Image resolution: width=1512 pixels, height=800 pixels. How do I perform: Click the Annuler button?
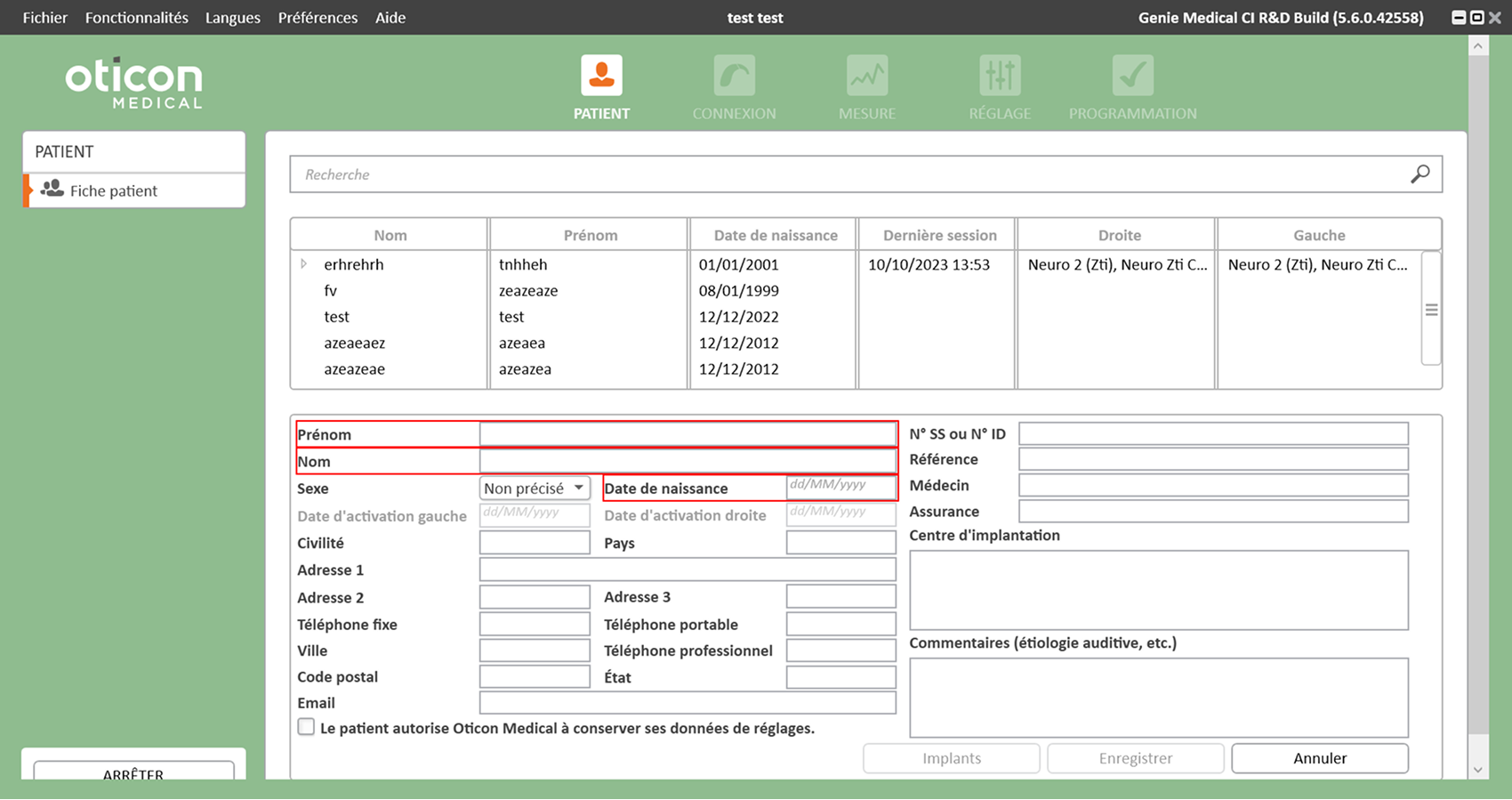tap(1320, 758)
